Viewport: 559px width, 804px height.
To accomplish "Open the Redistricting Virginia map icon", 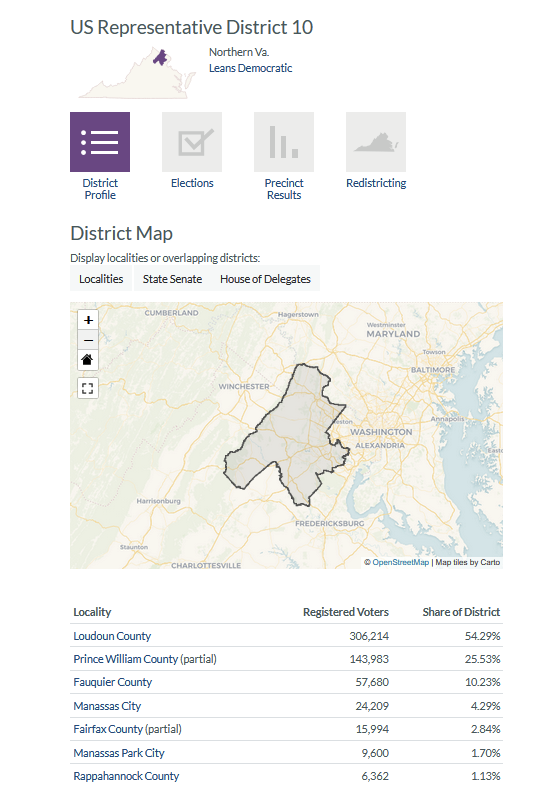I will (x=376, y=142).
